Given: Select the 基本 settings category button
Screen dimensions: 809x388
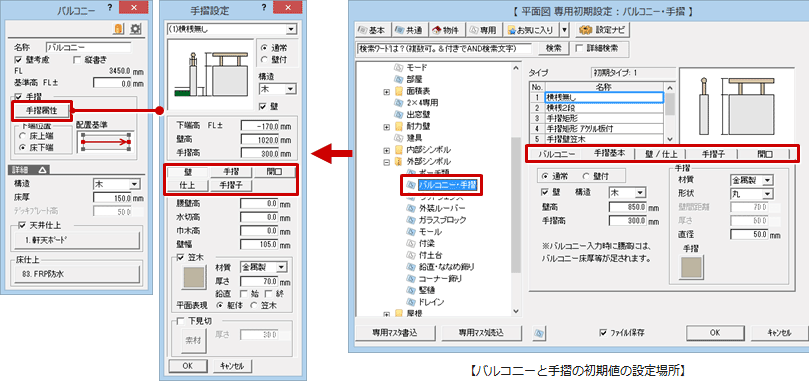Looking at the screenshot, I should click(373, 30).
